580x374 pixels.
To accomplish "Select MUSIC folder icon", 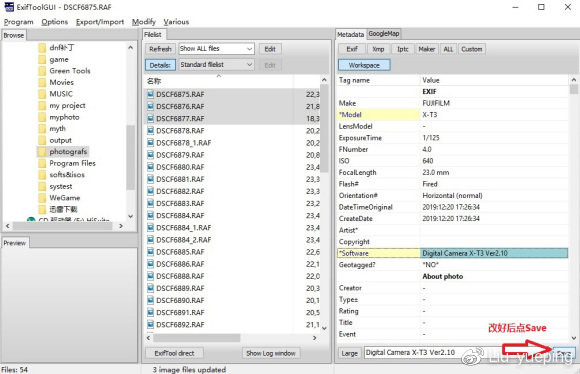I will point(42,94).
